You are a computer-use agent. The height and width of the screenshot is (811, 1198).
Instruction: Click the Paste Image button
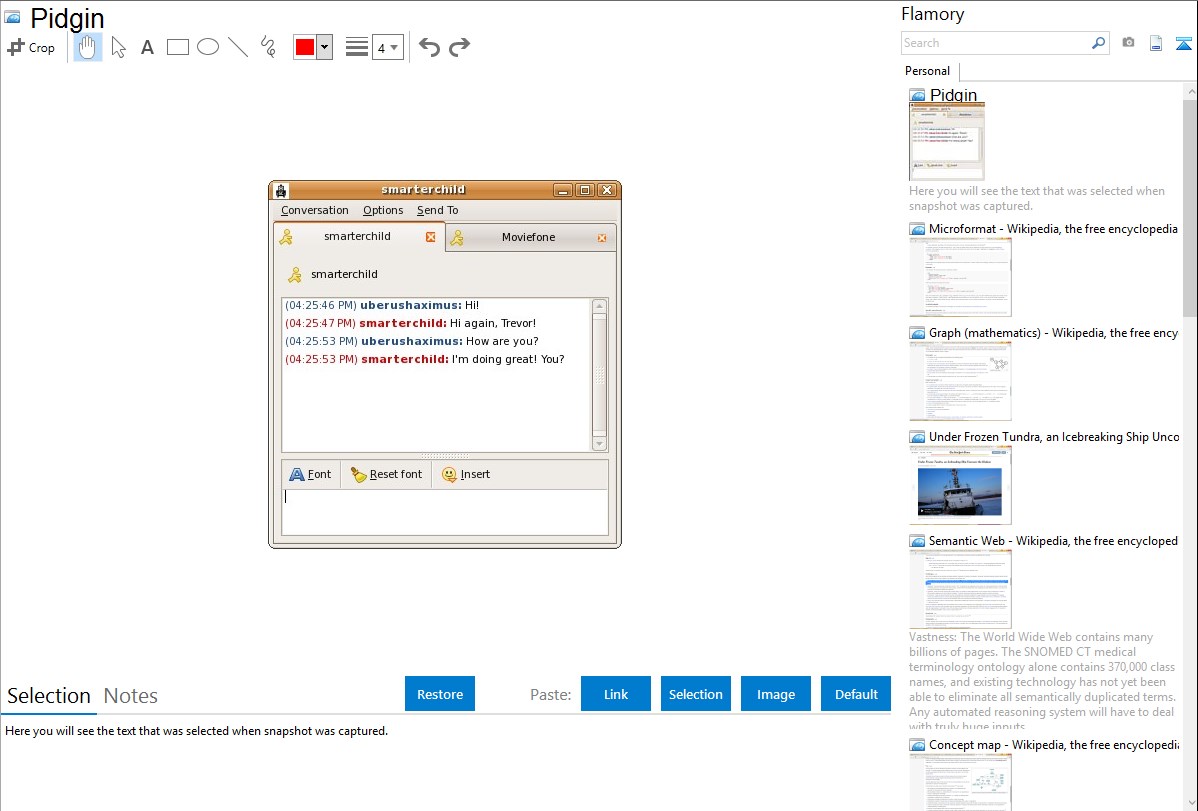(775, 694)
